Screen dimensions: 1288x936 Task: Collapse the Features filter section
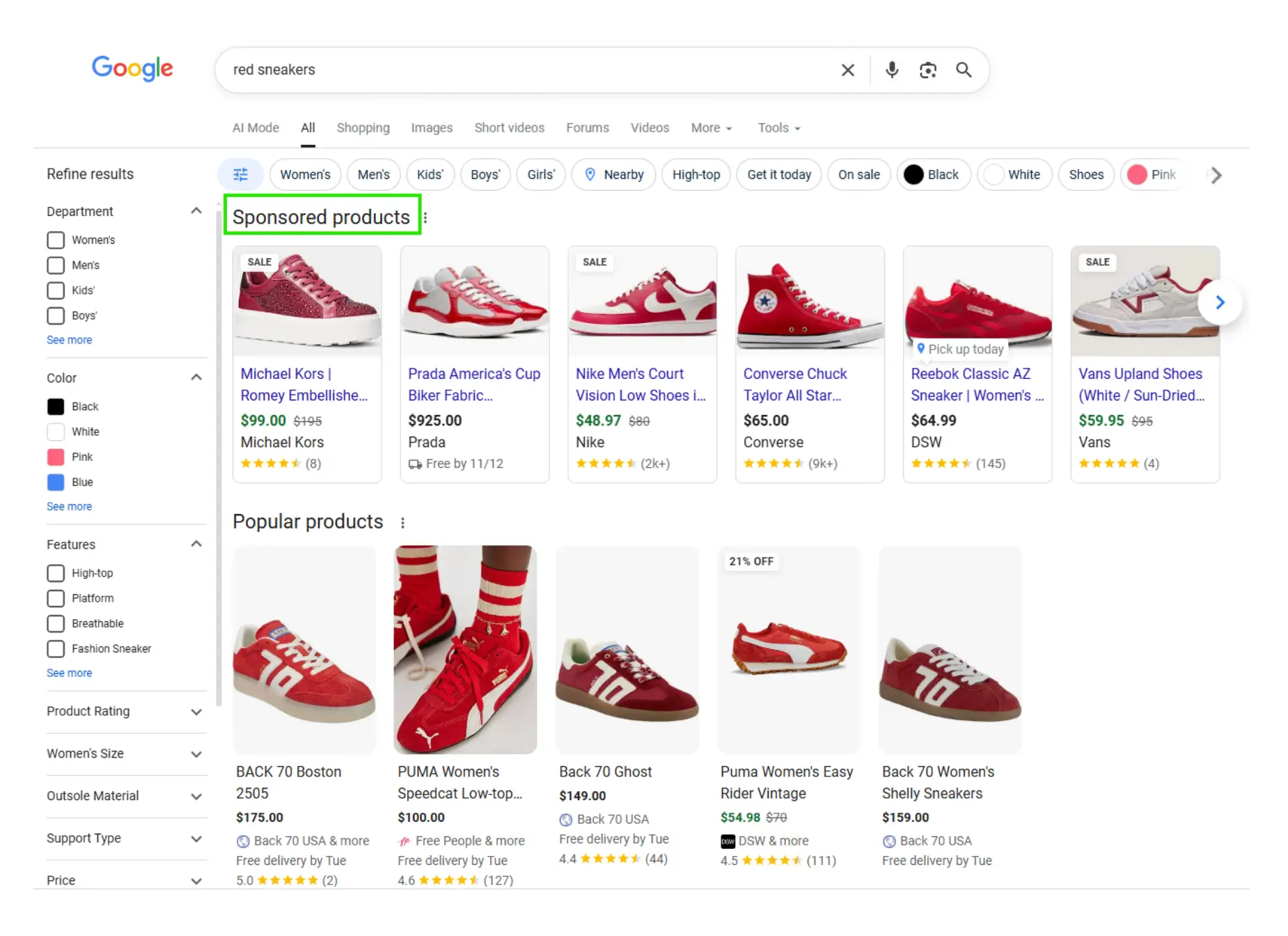click(196, 544)
